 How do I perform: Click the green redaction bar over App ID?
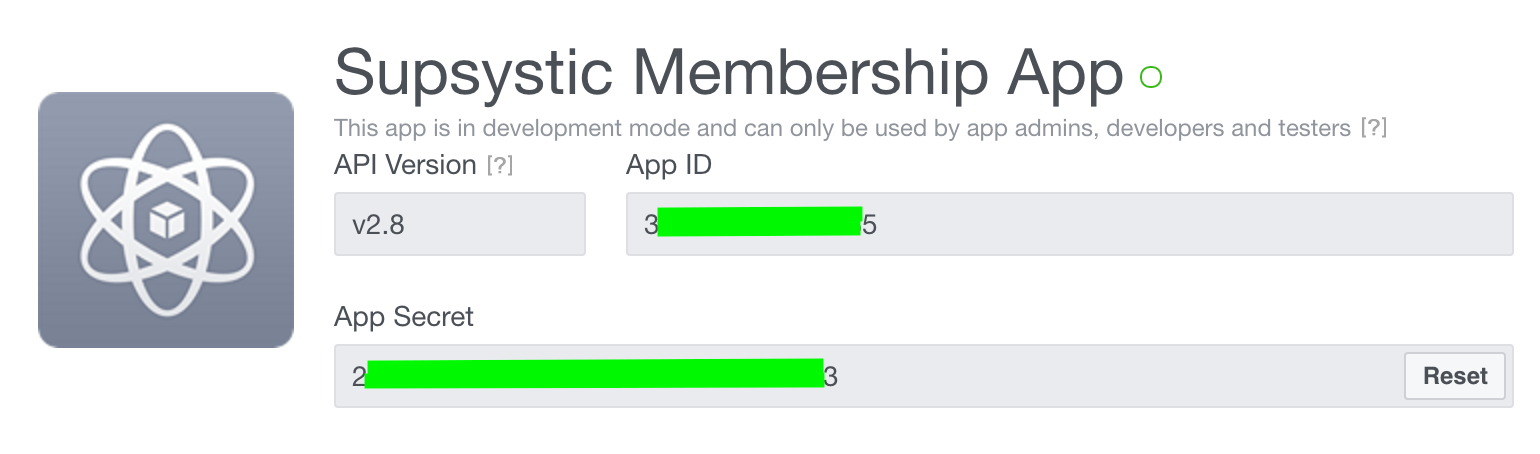(760, 222)
